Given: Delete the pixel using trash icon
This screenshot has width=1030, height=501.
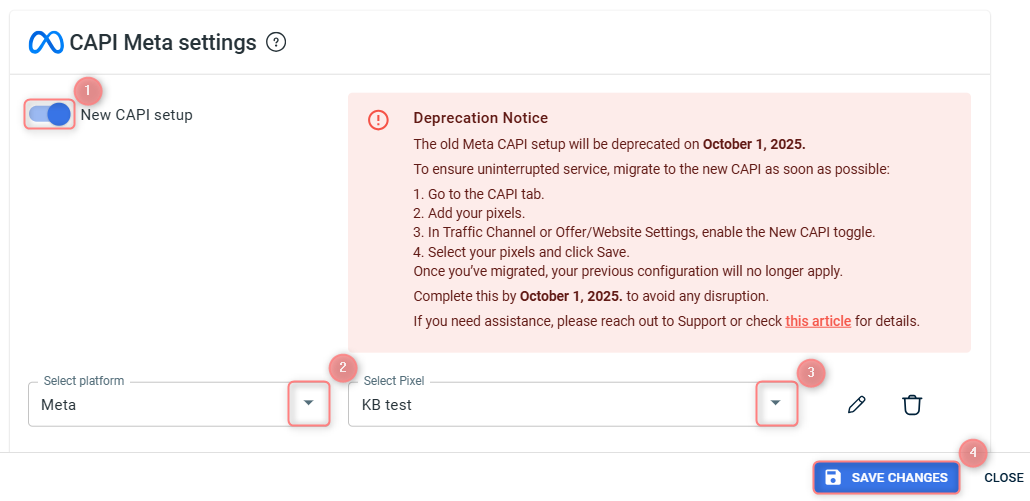Looking at the screenshot, I should [912, 404].
